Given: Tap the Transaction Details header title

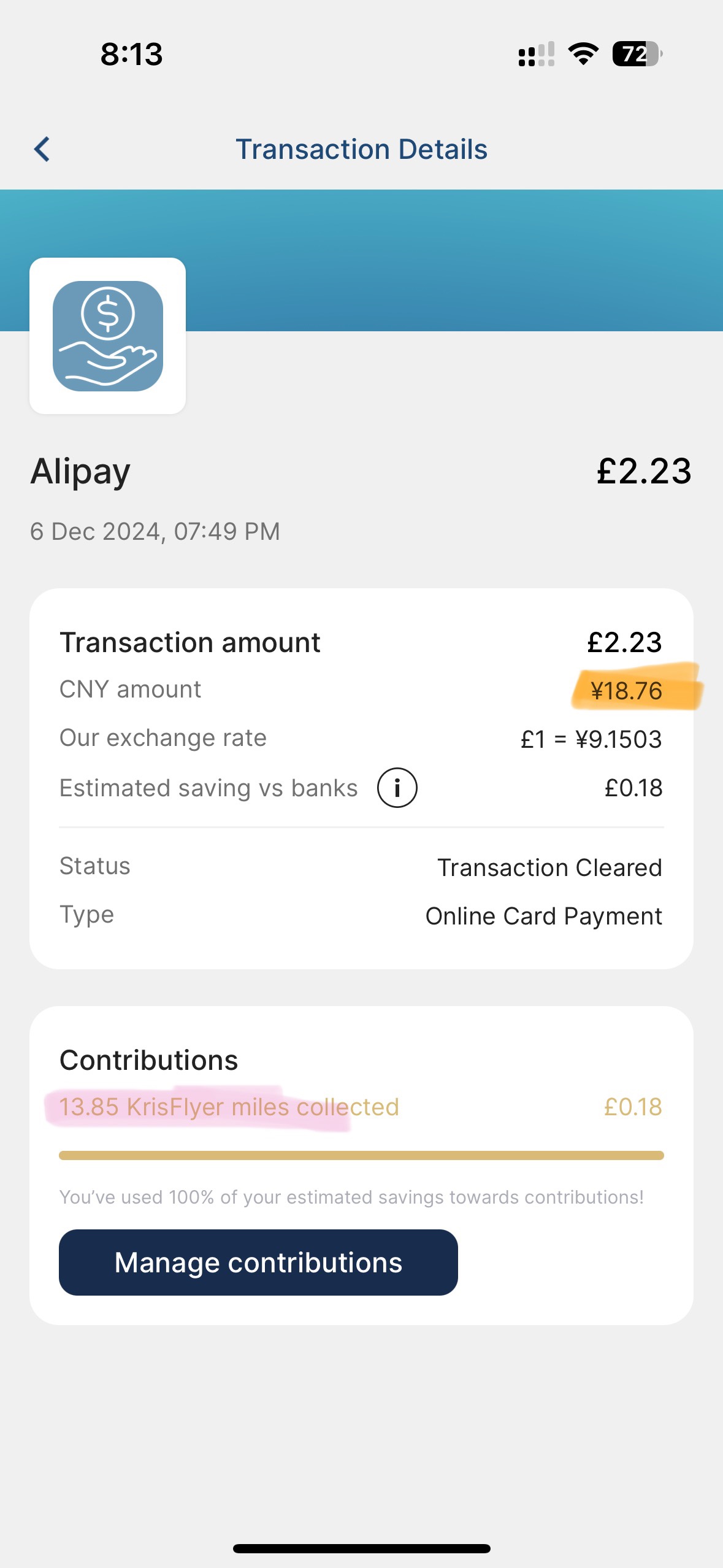Looking at the screenshot, I should point(362,149).
